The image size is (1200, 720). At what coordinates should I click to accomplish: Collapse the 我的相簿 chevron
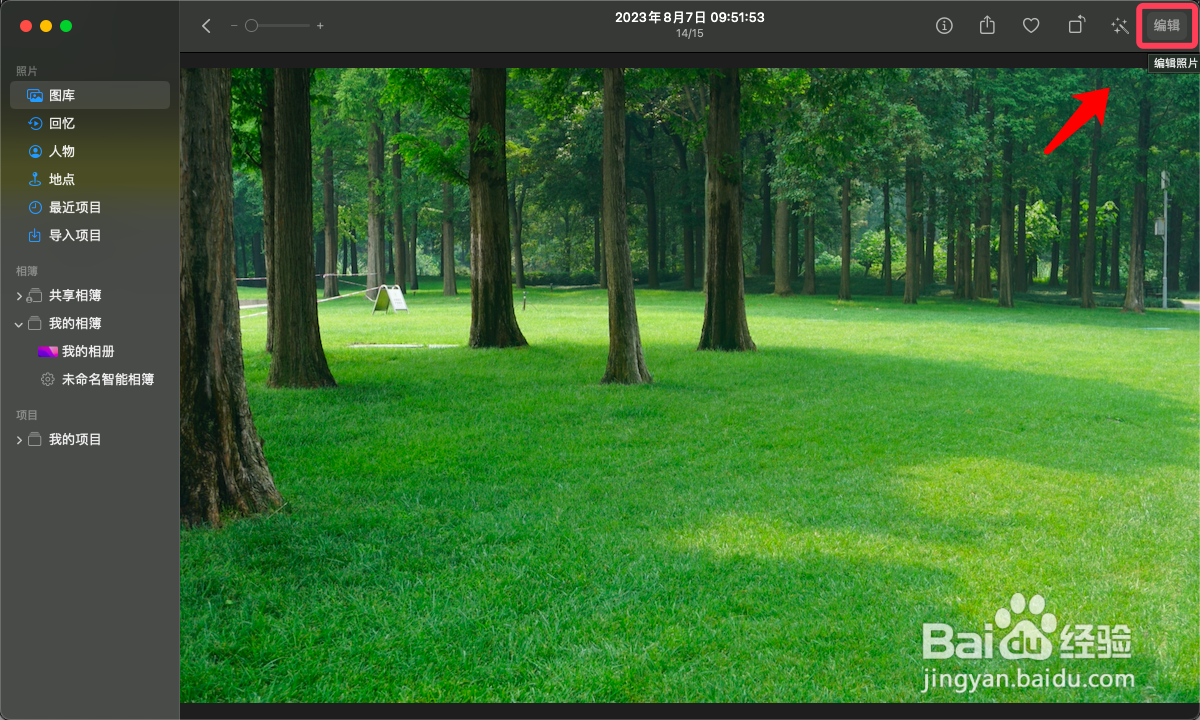pyautogui.click(x=19, y=324)
